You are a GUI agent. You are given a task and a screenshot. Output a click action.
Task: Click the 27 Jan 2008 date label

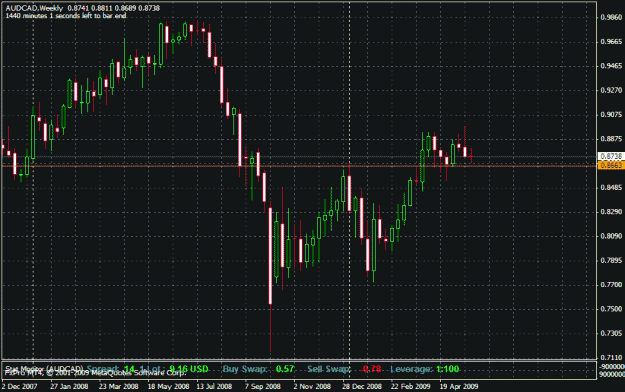(69, 386)
